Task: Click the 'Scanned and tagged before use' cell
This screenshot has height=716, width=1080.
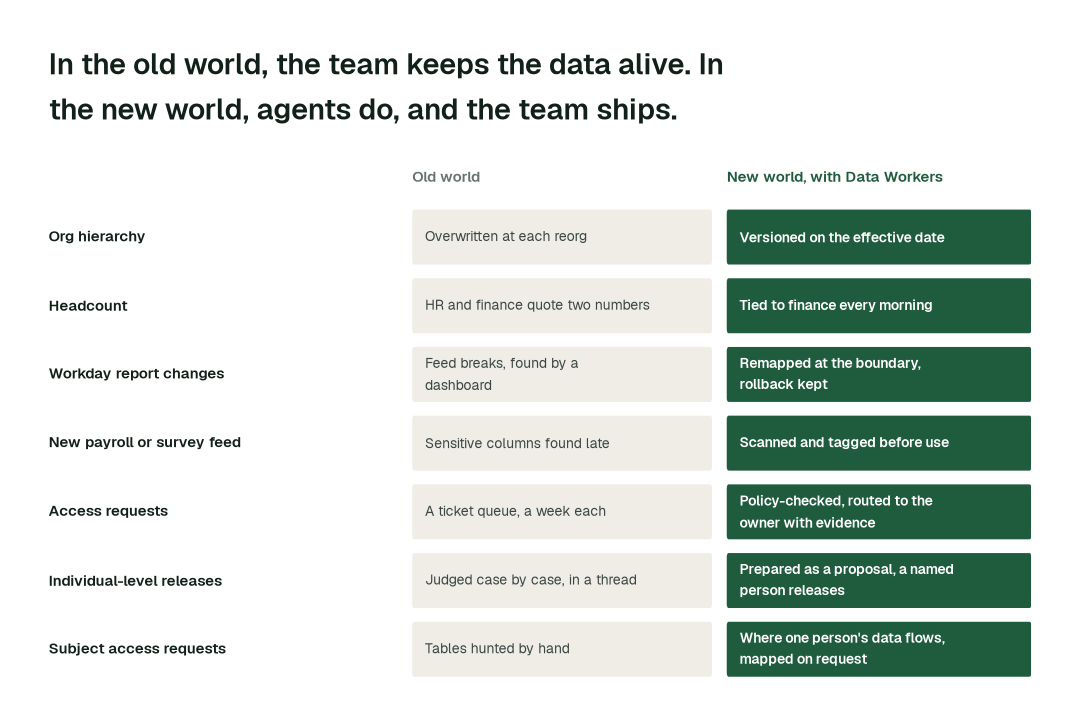Action: coord(878,443)
